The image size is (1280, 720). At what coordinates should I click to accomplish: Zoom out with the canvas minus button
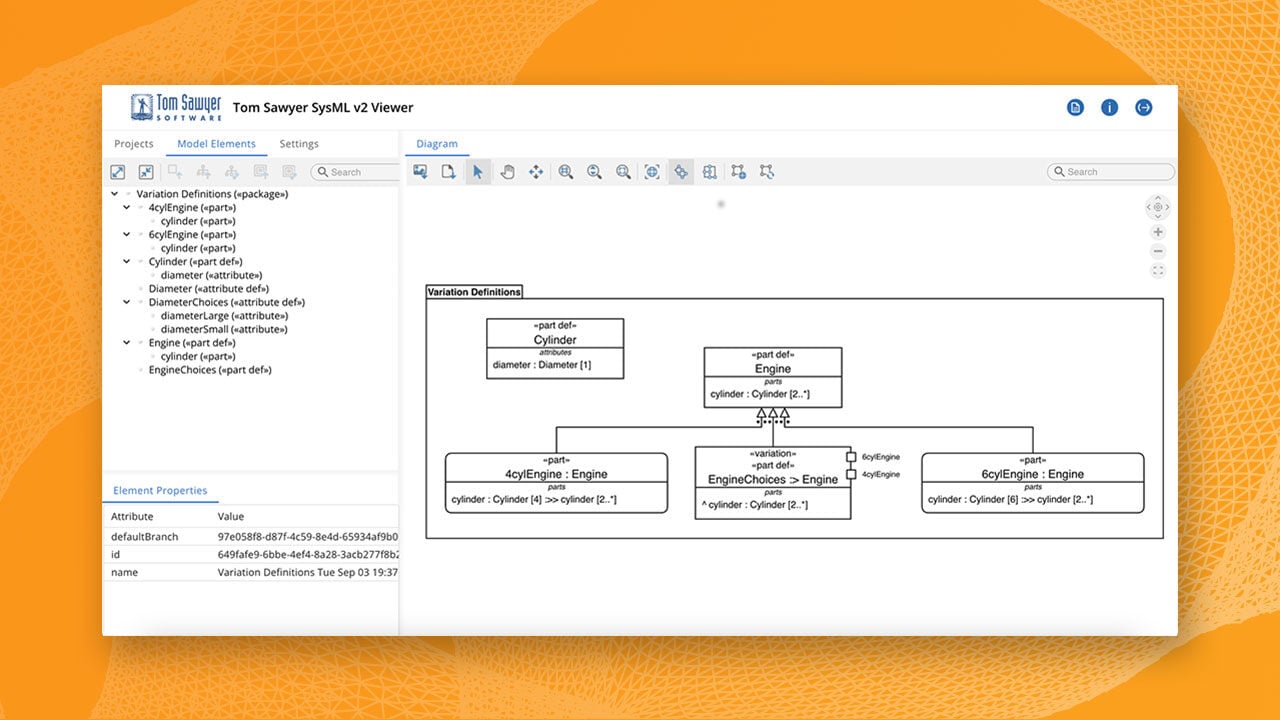click(x=1158, y=252)
